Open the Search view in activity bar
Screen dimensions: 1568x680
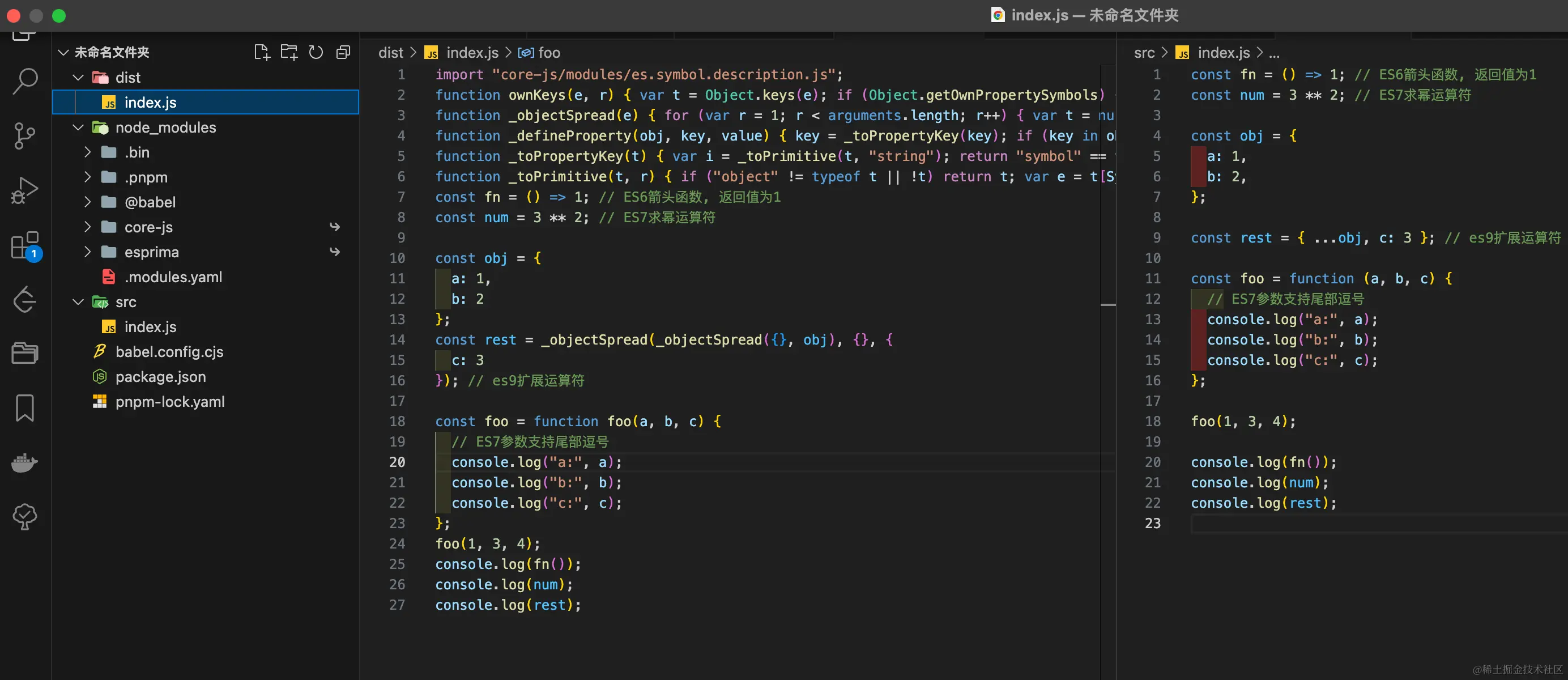pos(25,80)
